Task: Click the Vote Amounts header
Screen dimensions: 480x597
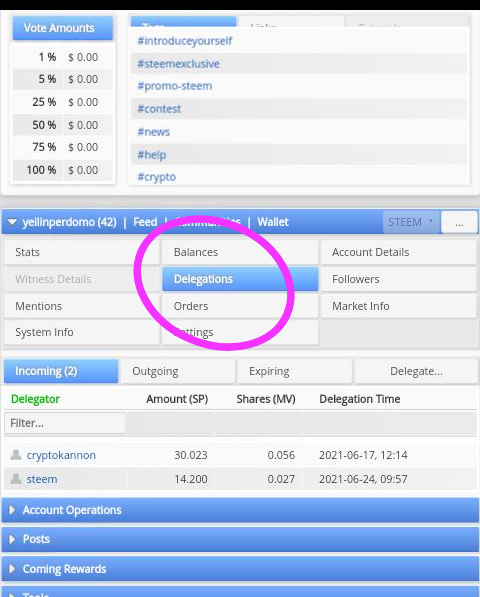Action: click(x=63, y=28)
